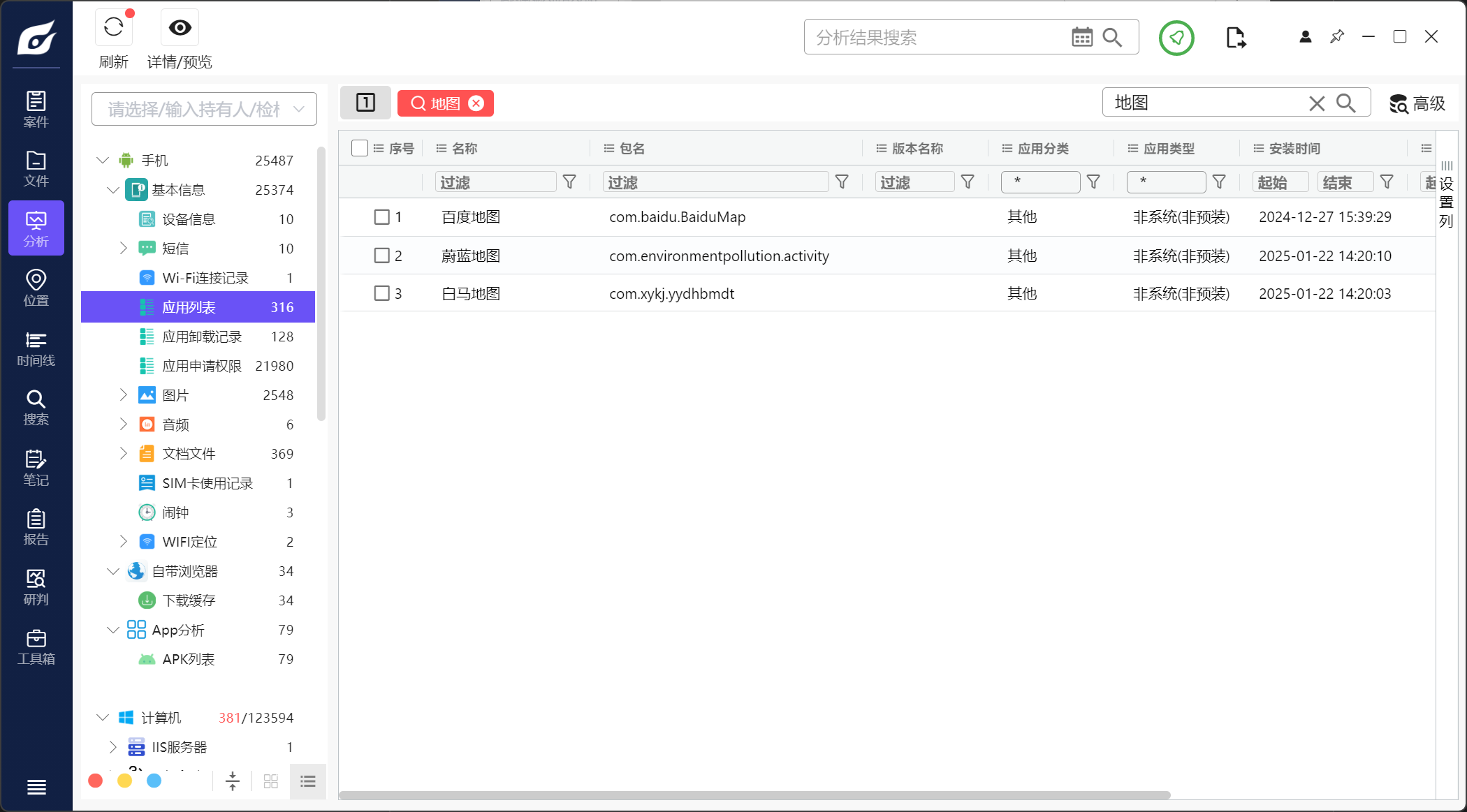Expand the 短信 tree node
Screen dimensions: 1467x812
[124, 248]
